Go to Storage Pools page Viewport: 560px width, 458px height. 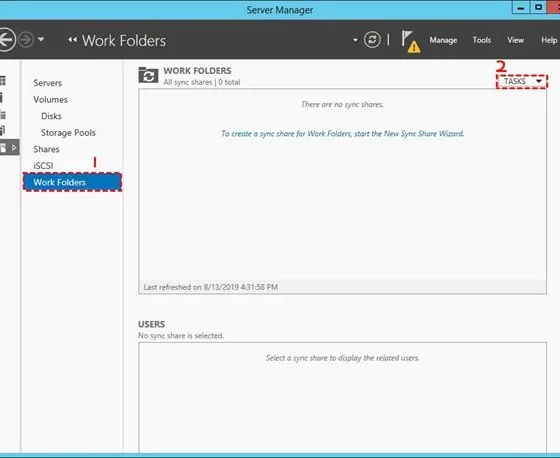click(x=68, y=133)
